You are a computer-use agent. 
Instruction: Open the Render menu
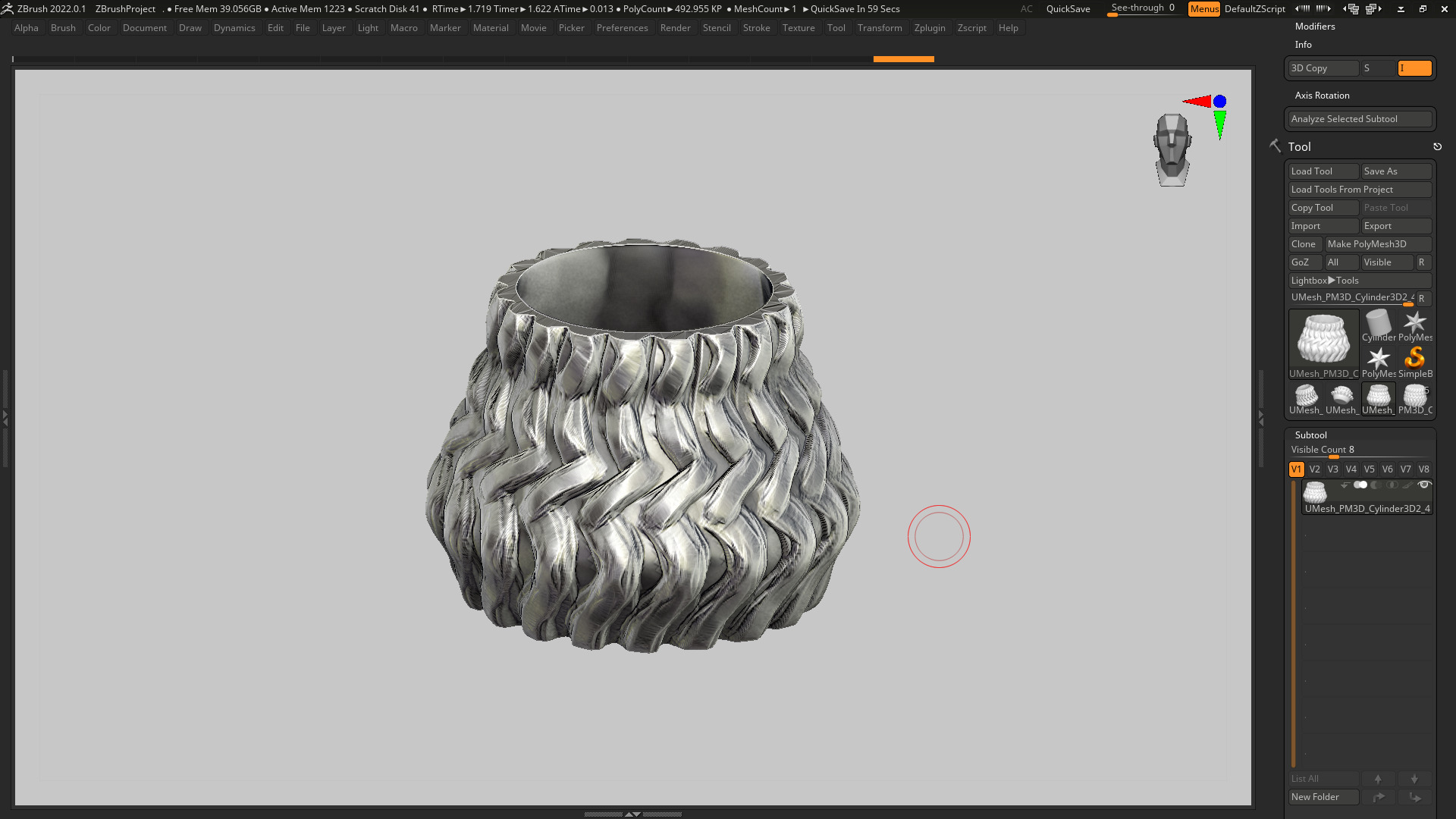pyautogui.click(x=675, y=28)
